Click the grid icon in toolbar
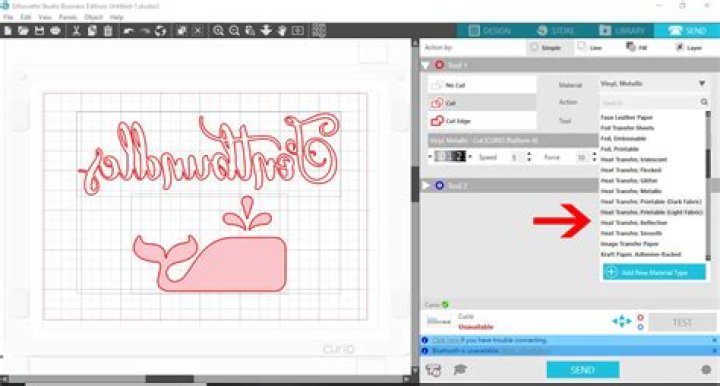720x386 pixels. tap(319, 31)
